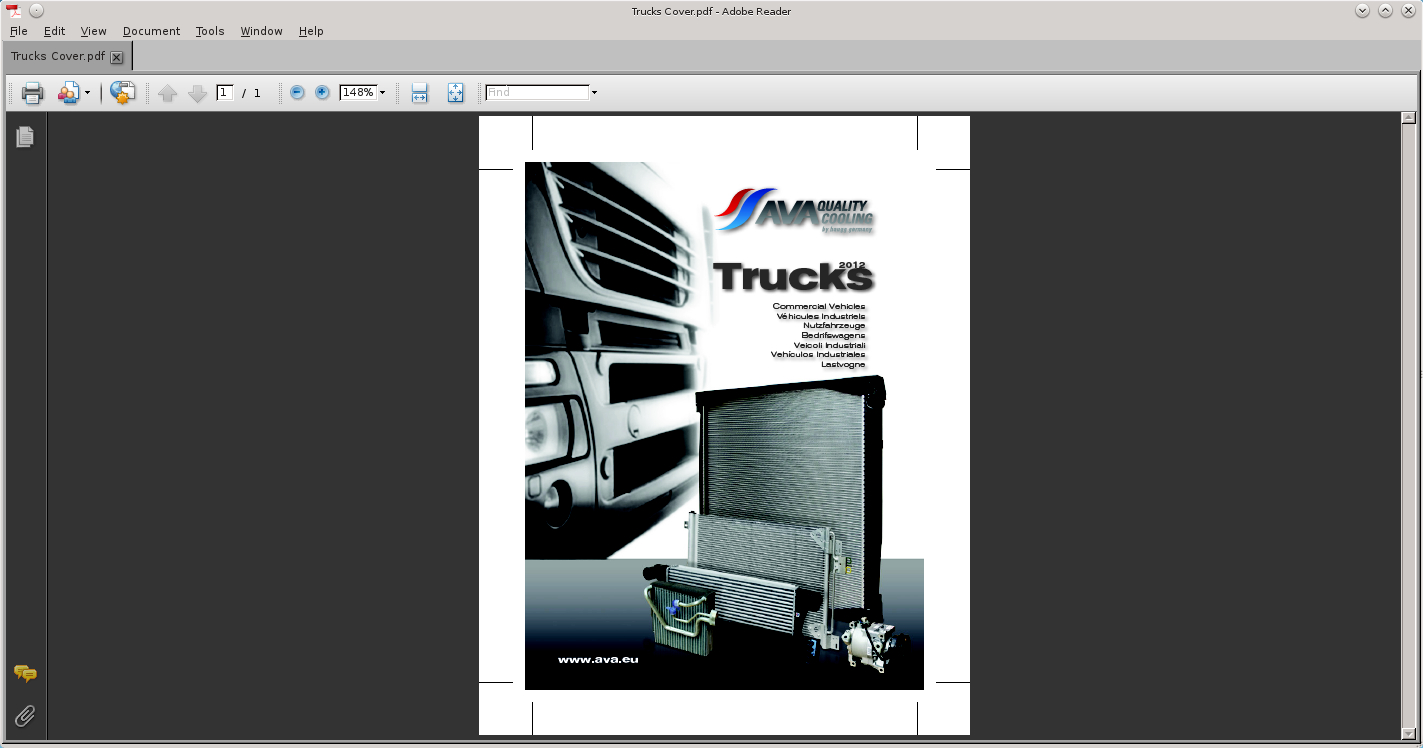This screenshot has height=748, width=1423.
Task: Go to previous page with up arrow
Action: tap(167, 93)
